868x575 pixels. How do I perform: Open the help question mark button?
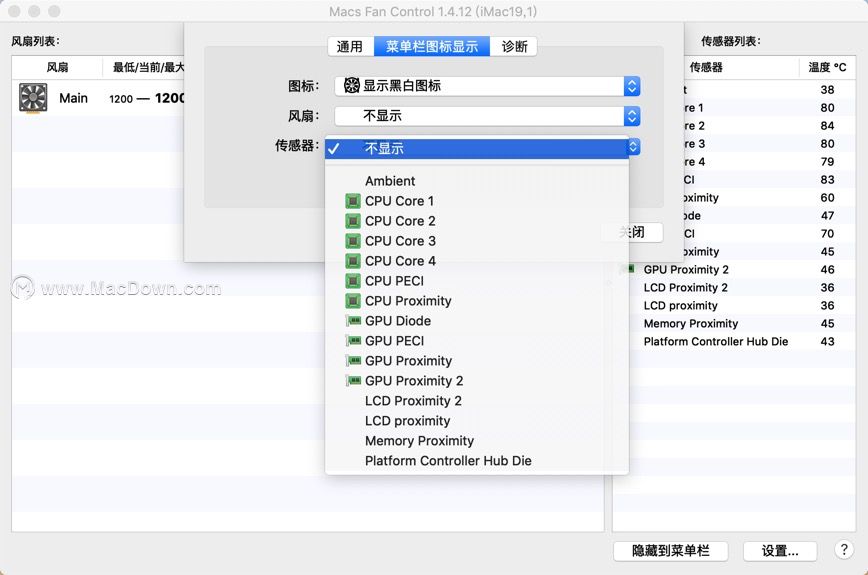[x=844, y=550]
